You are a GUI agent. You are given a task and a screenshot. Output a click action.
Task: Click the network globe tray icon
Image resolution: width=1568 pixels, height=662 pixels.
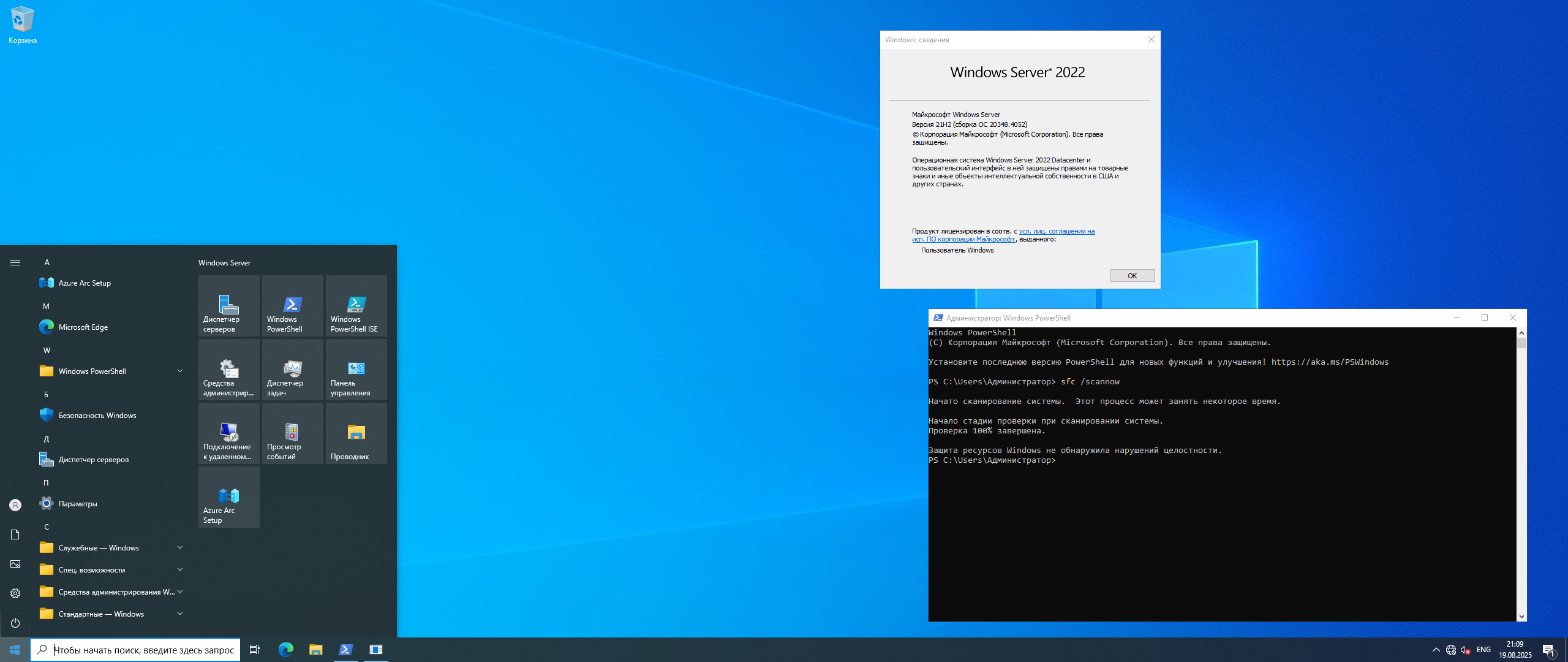point(1451,650)
